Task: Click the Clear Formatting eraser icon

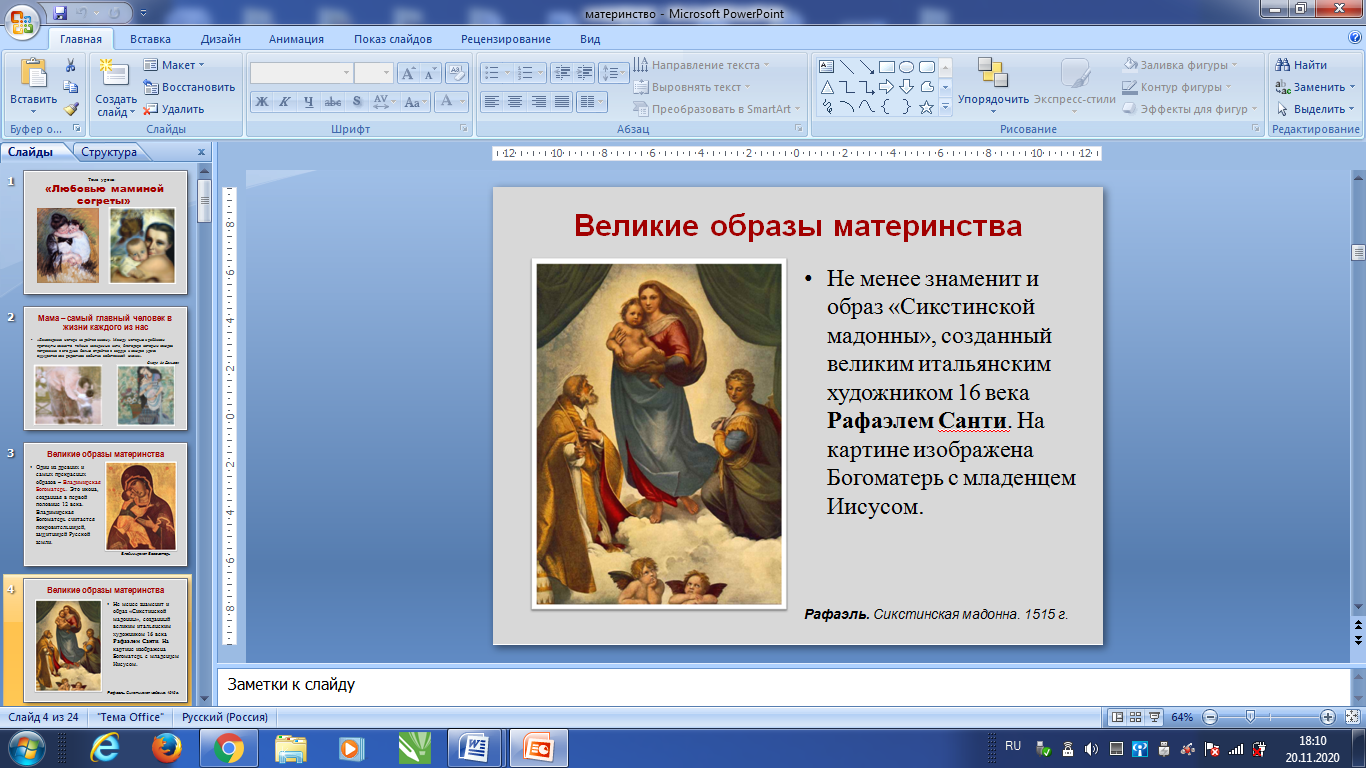Action: 457,73
